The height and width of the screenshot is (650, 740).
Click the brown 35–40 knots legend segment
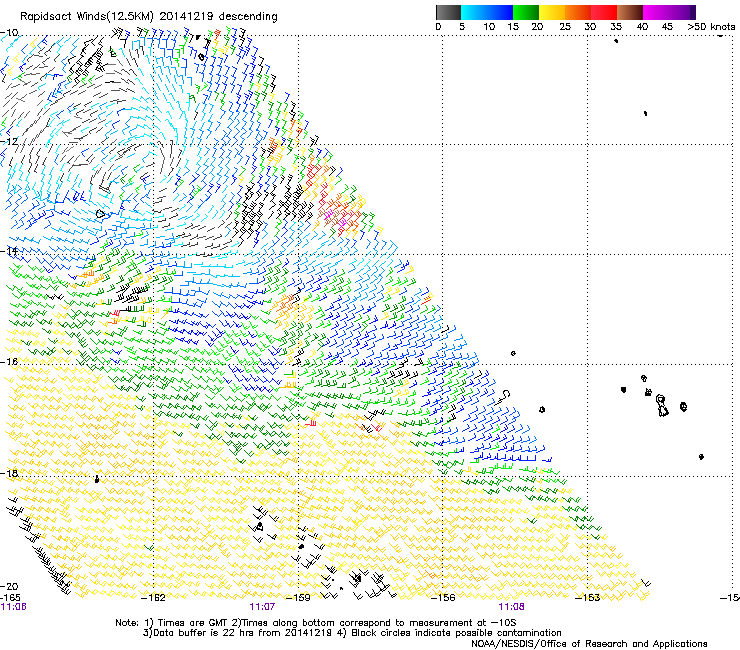[x=630, y=12]
